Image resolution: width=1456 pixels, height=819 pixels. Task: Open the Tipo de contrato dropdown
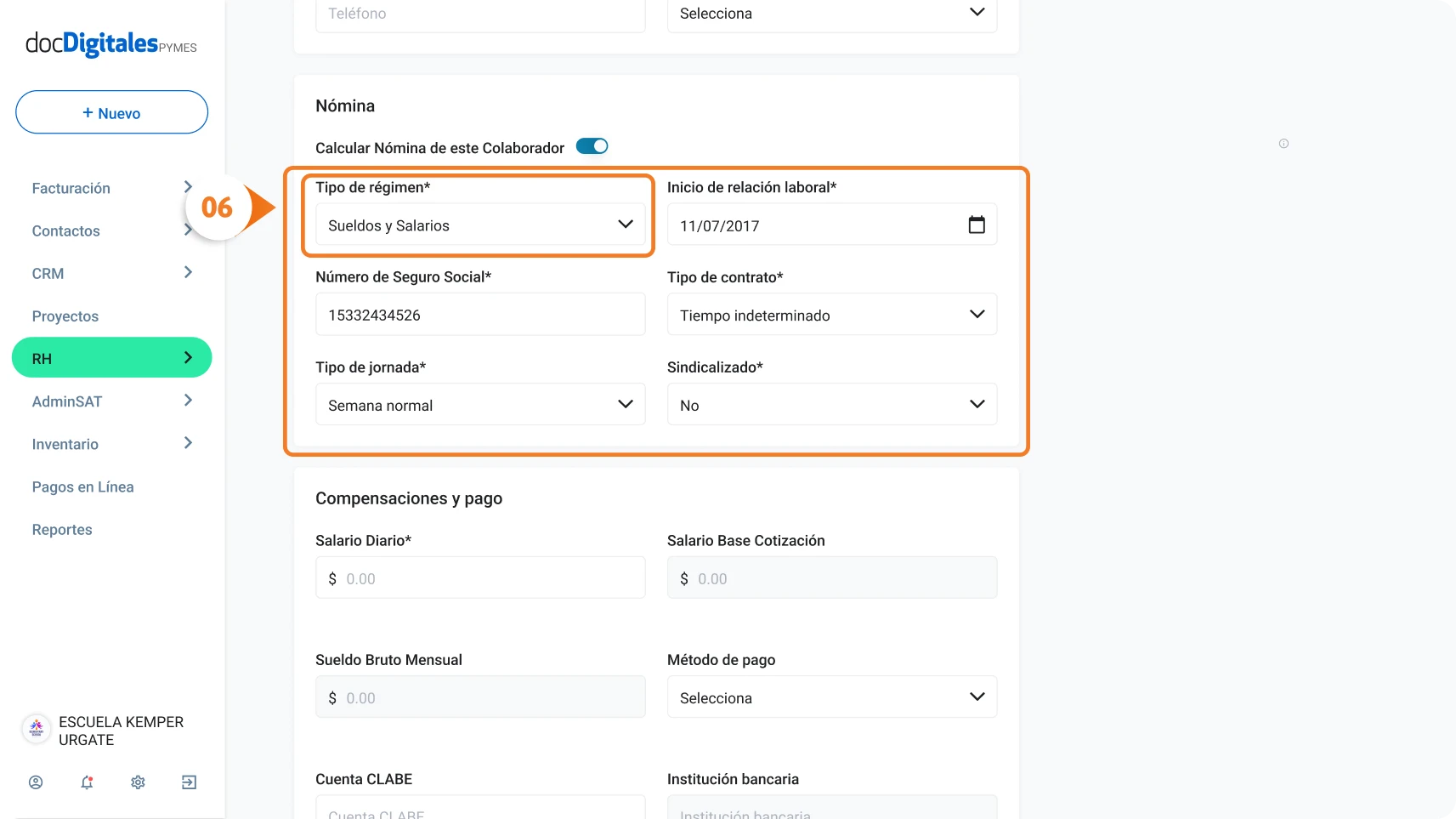pyautogui.click(x=832, y=315)
